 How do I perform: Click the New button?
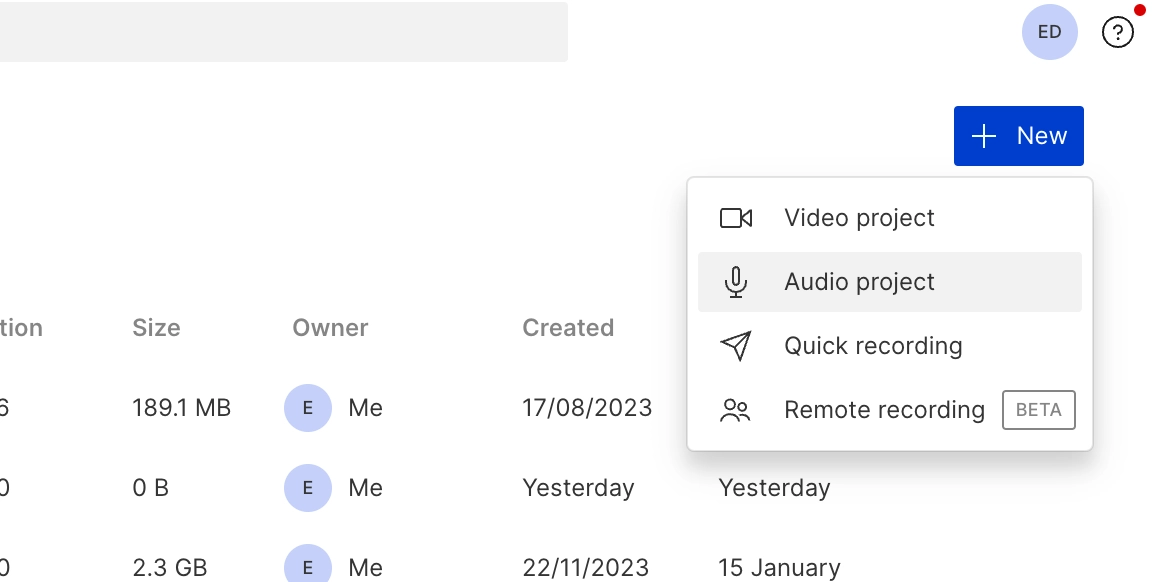click(1019, 136)
